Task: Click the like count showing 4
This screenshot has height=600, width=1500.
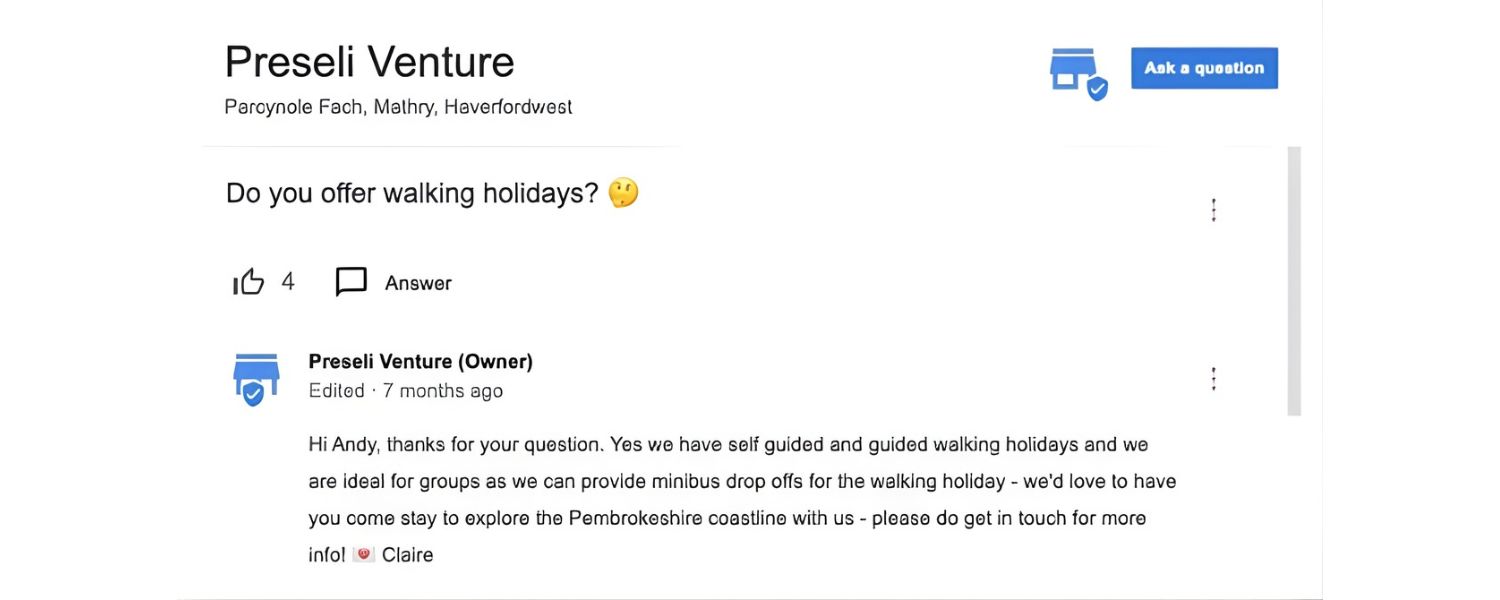Action: (289, 281)
